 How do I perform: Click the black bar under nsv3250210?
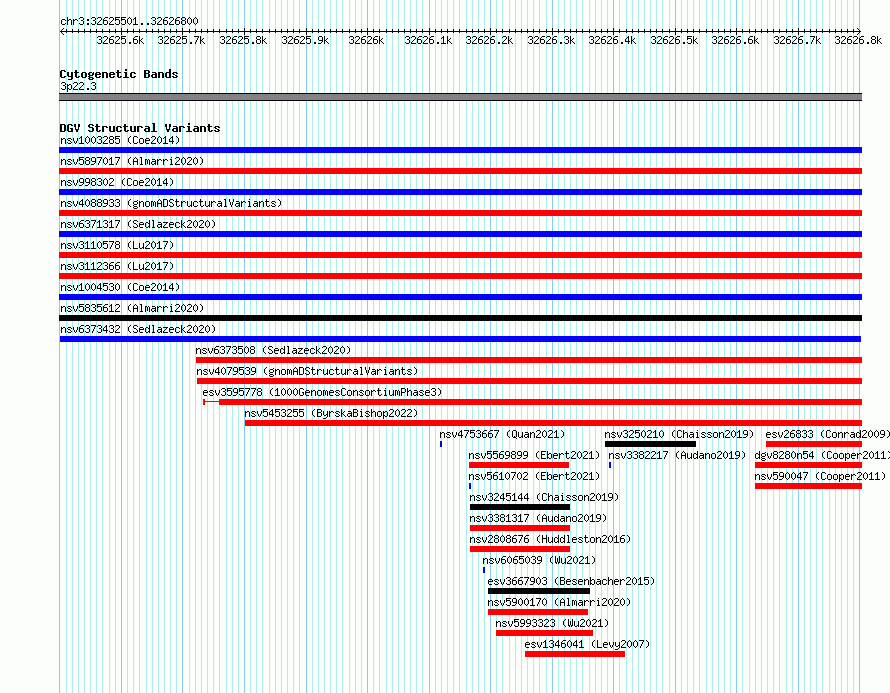pyautogui.click(x=650, y=444)
